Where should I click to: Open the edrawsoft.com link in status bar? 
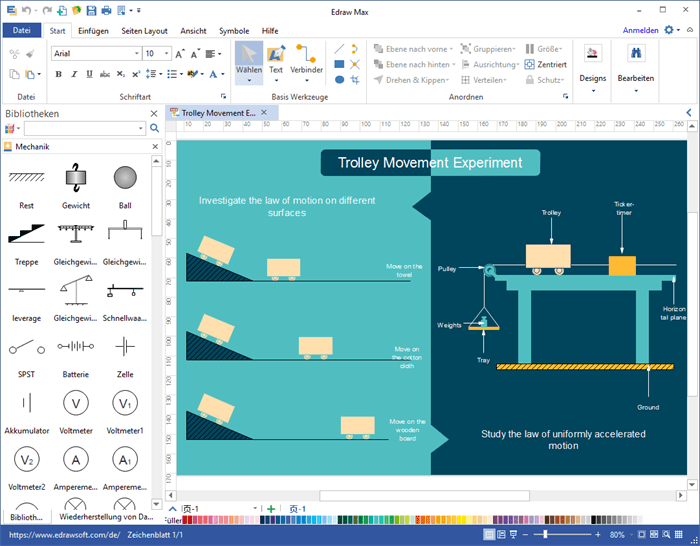pyautogui.click(x=64, y=534)
